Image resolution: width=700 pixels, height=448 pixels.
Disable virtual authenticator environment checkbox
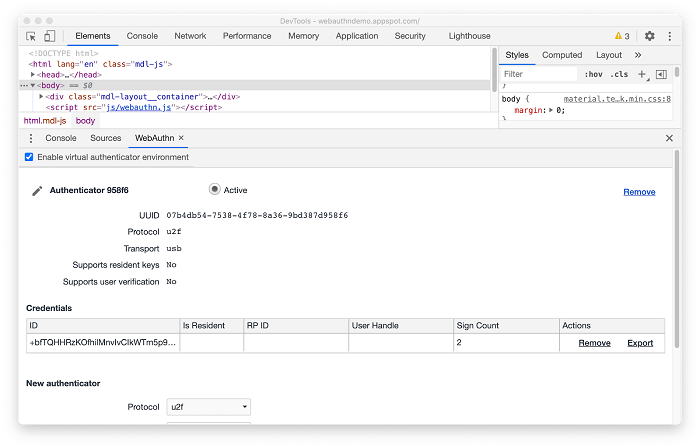tap(29, 157)
